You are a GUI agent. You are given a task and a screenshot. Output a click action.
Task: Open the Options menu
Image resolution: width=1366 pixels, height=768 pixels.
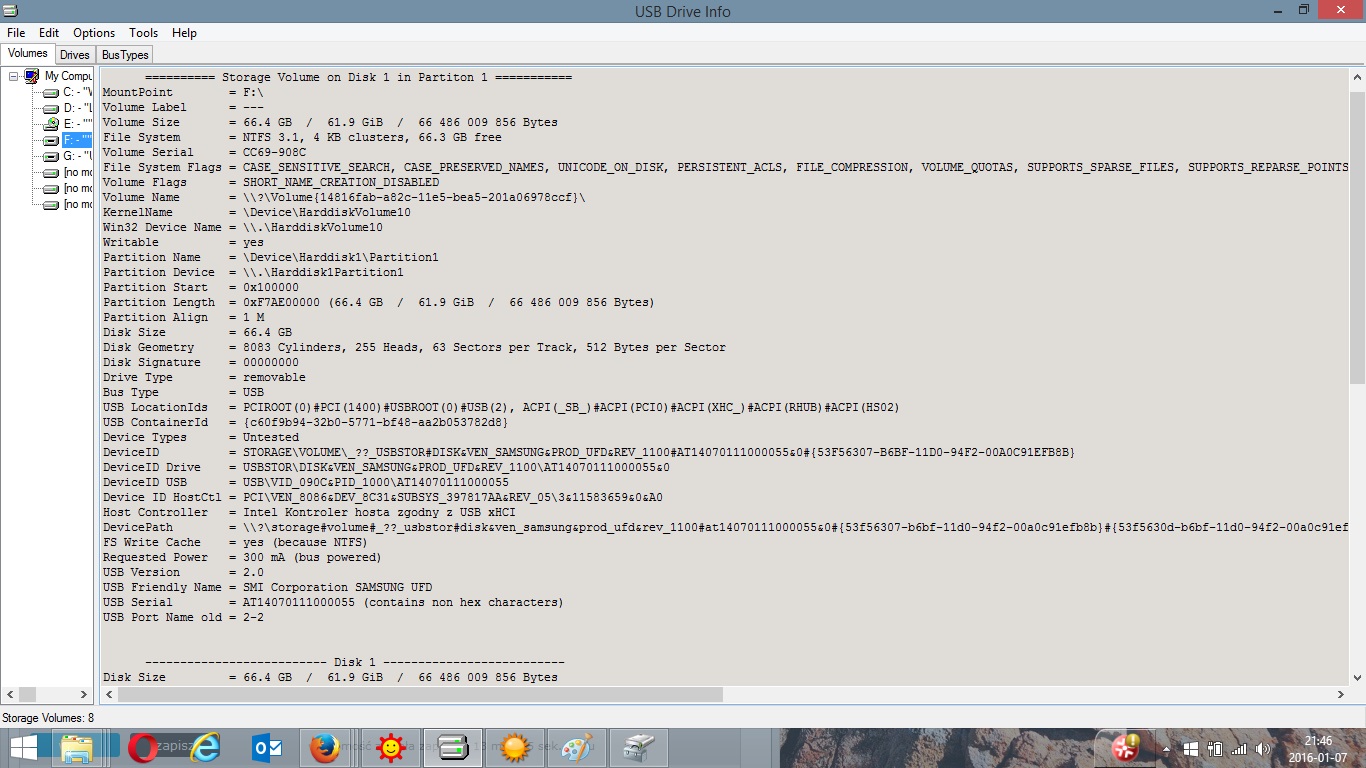click(94, 33)
